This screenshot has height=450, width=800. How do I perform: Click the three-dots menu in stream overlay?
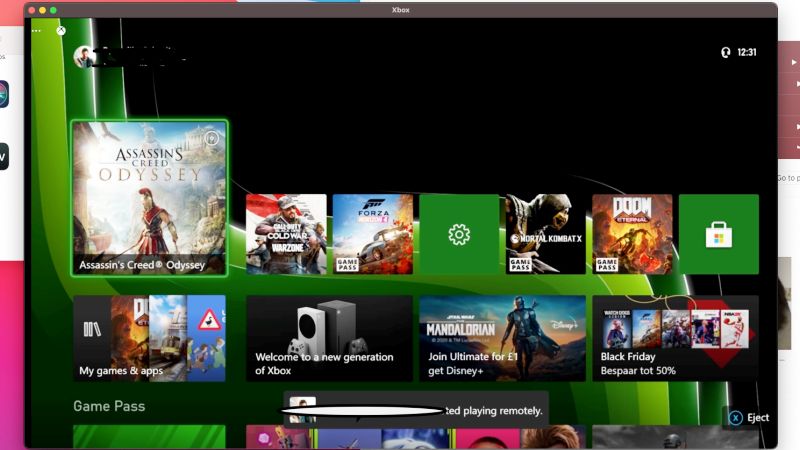(x=36, y=31)
